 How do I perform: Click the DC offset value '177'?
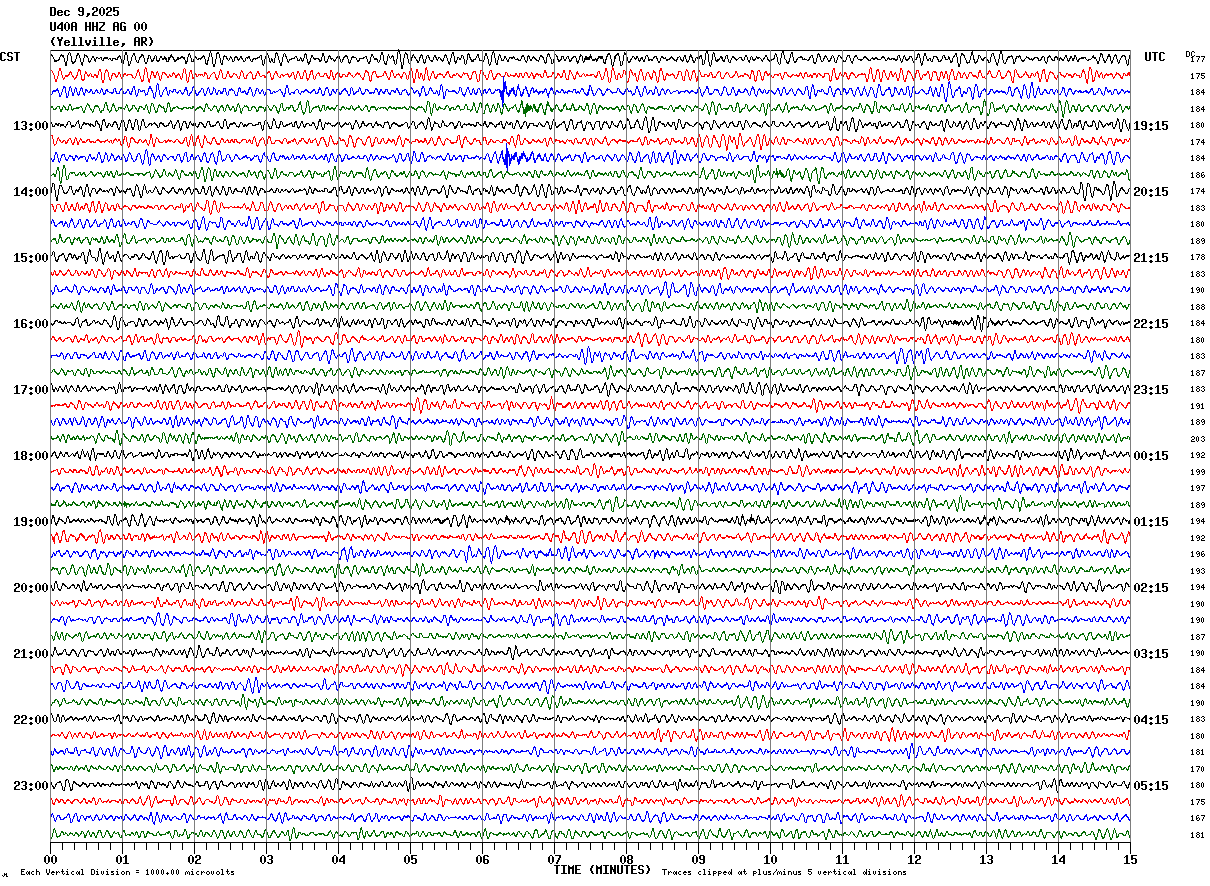pyautogui.click(x=1197, y=60)
